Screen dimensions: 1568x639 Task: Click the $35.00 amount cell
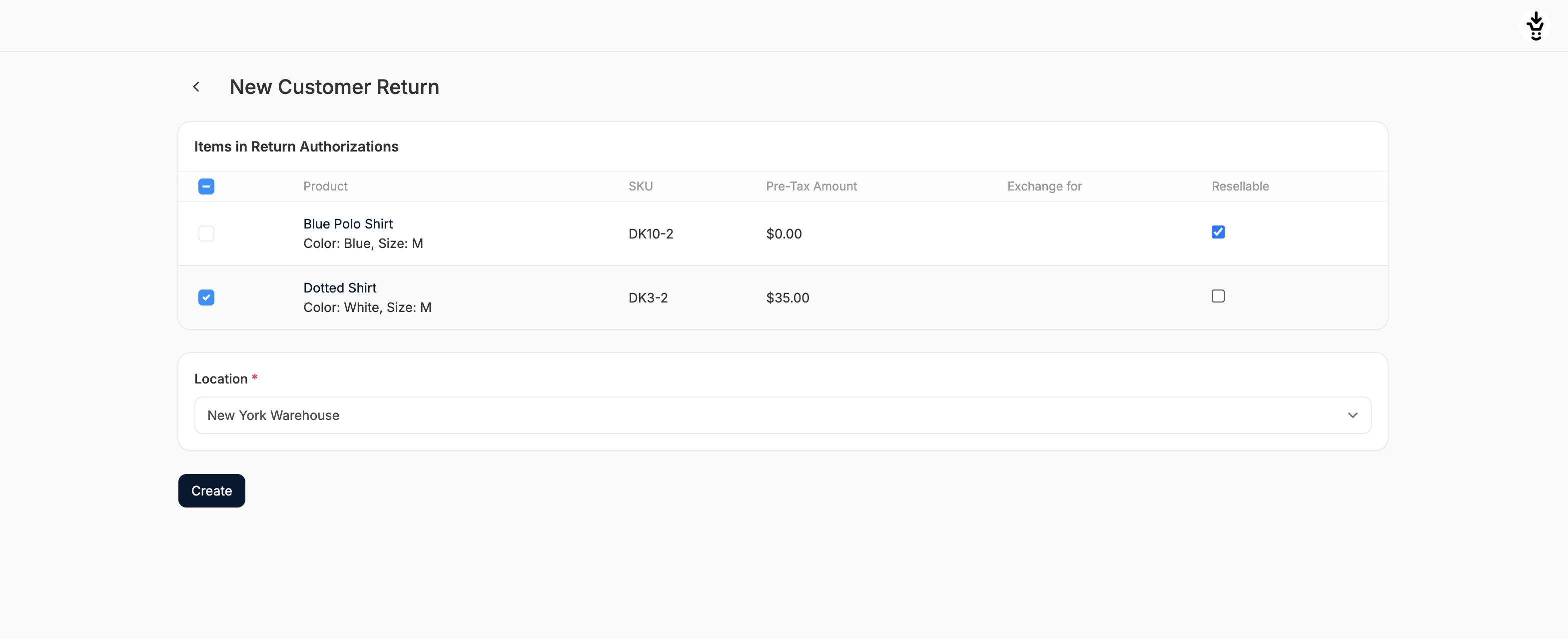click(787, 298)
